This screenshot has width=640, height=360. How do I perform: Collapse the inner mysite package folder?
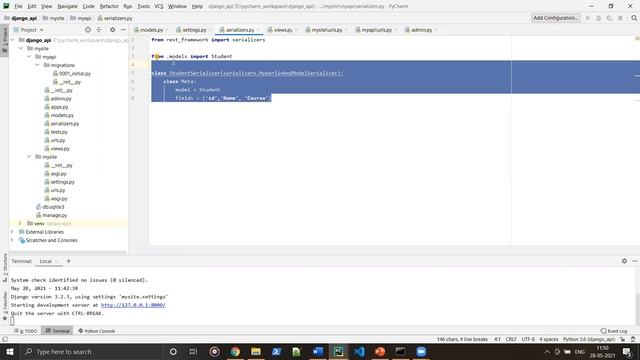coord(29,157)
